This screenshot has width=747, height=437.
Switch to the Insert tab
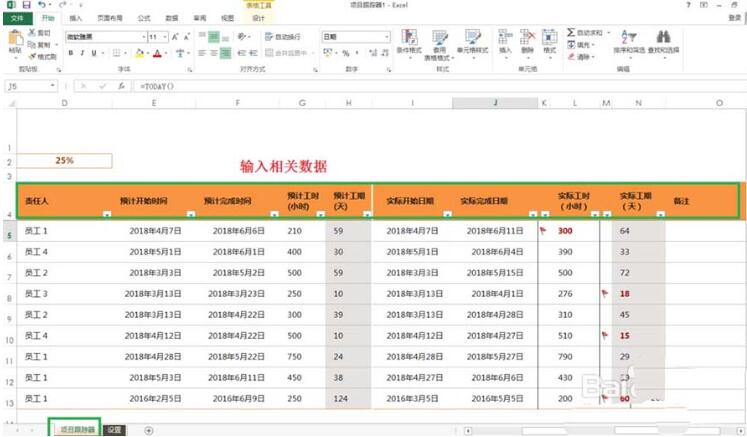[x=76, y=18]
